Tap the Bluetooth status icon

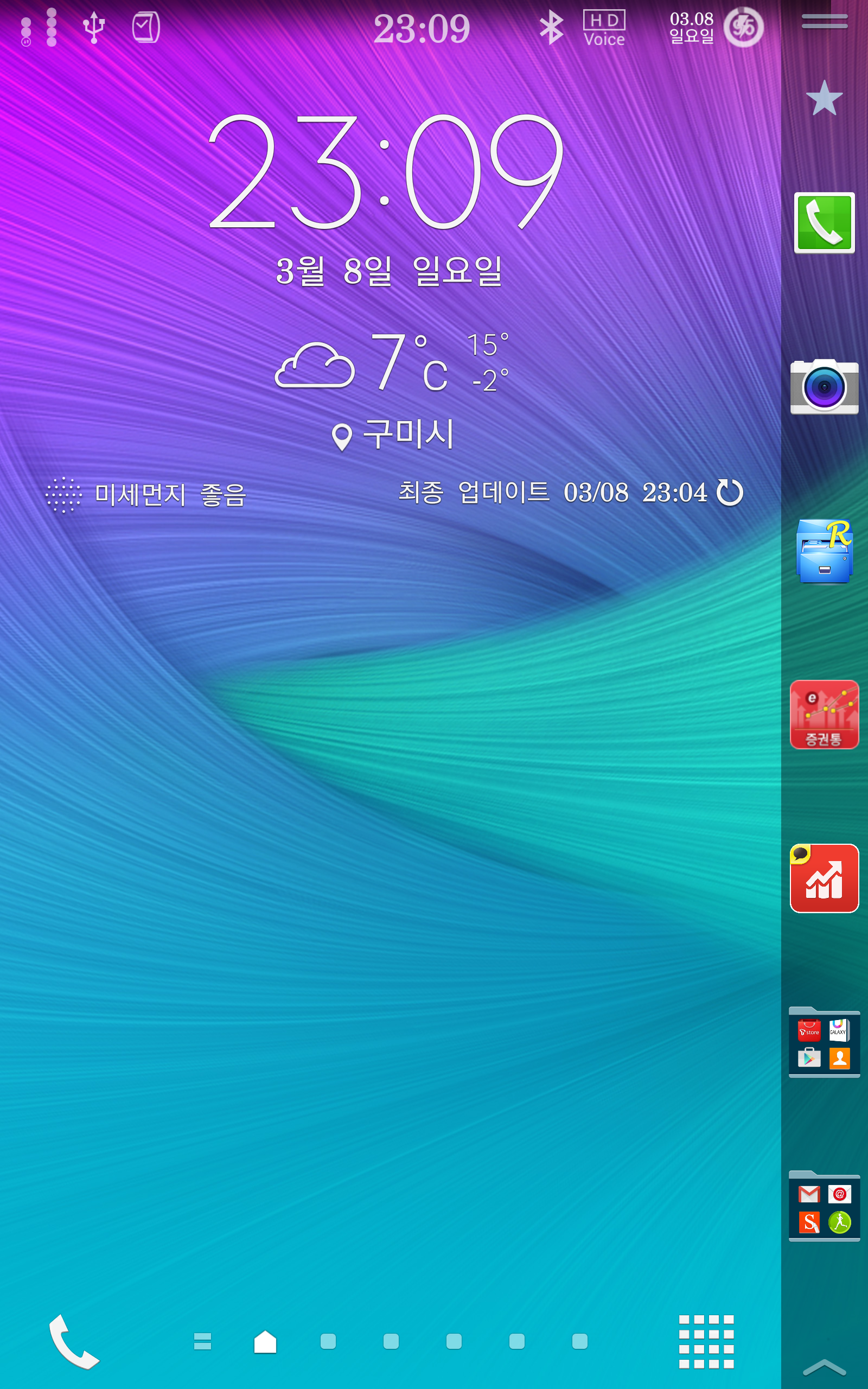pos(551,28)
